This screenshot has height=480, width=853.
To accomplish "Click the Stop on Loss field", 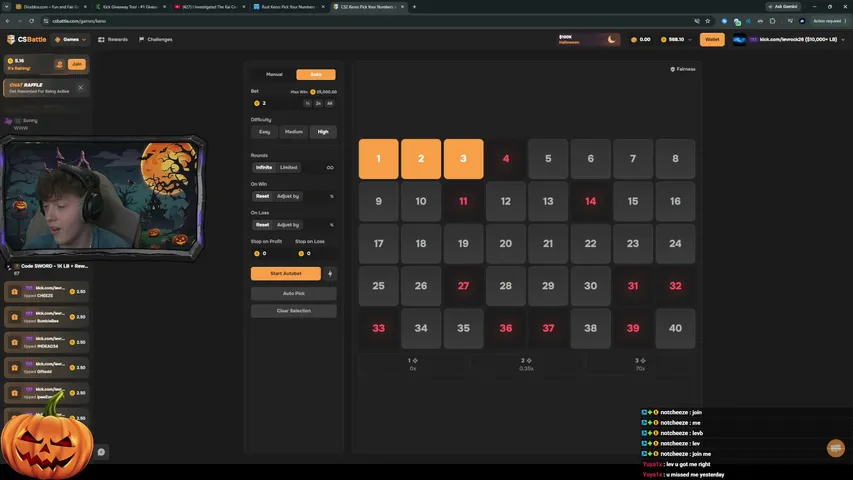I will [x=316, y=253].
